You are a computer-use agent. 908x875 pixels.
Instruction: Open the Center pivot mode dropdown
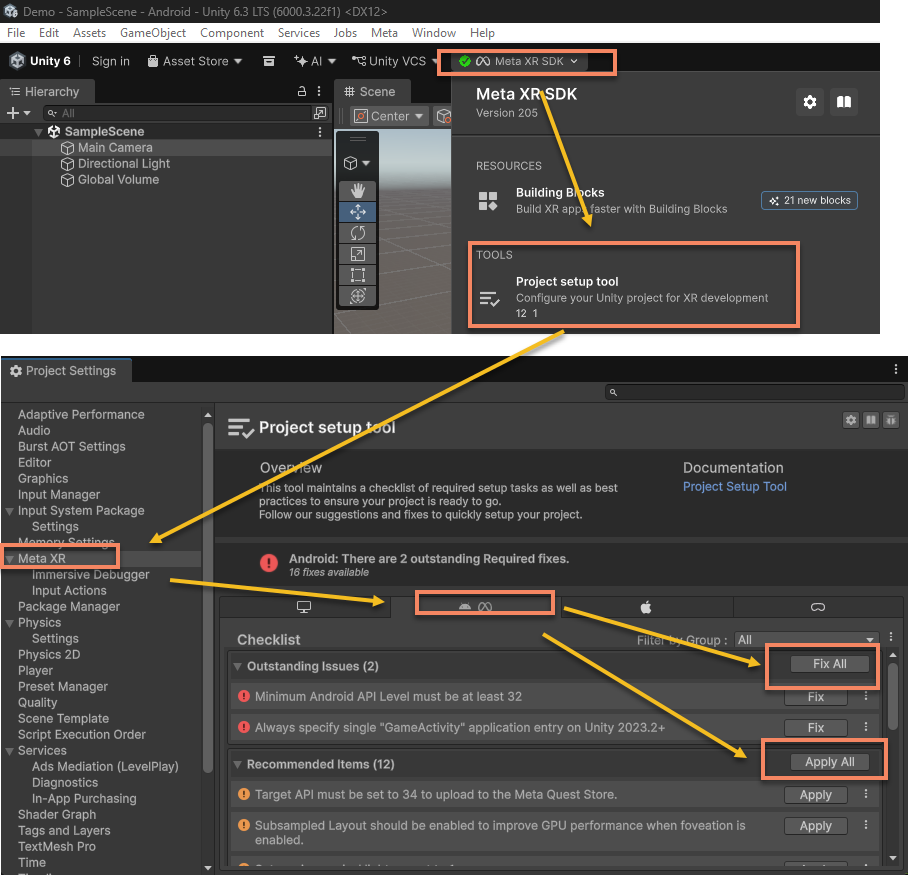(x=389, y=116)
